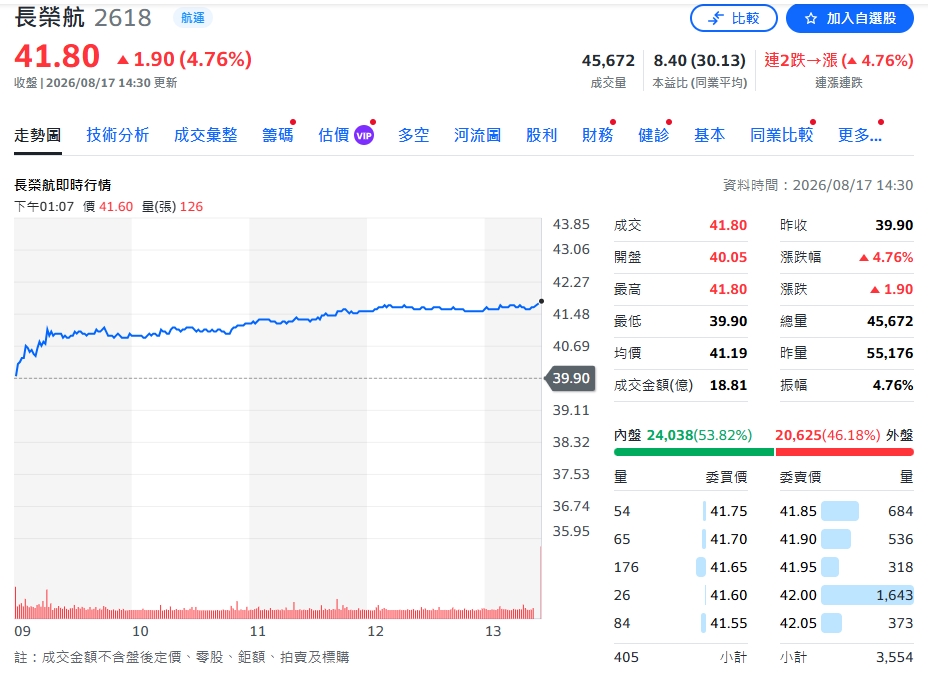The image size is (928, 678).
Task: Click the 昨收 value 39.90
Action: coord(894,225)
